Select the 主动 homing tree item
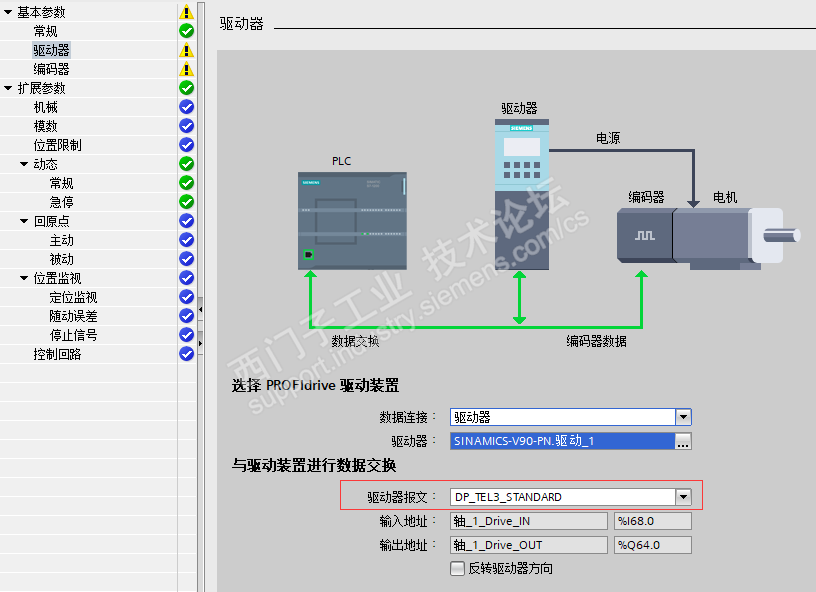Viewport: 816px width, 592px height. pos(61,240)
